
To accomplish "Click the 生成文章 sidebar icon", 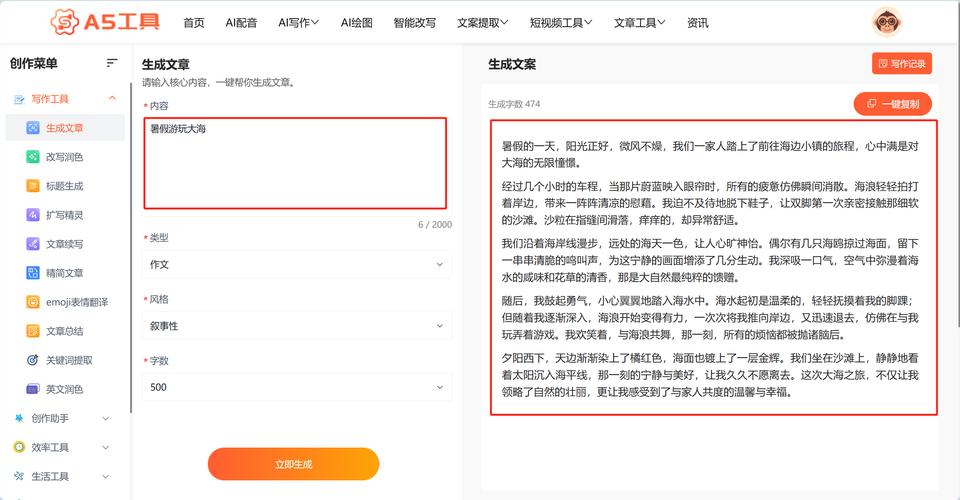I will coord(33,128).
